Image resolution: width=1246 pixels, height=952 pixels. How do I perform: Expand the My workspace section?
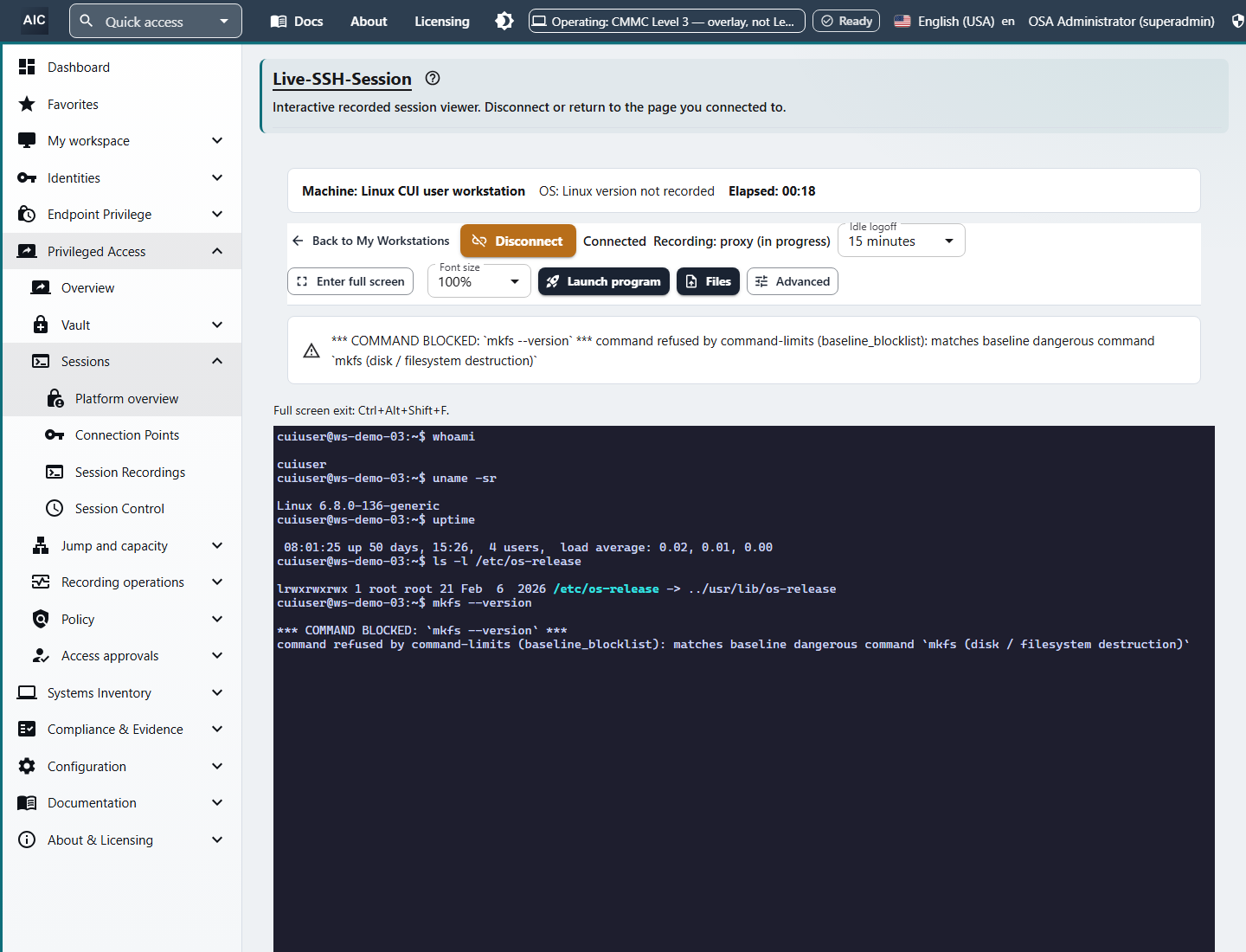217,140
